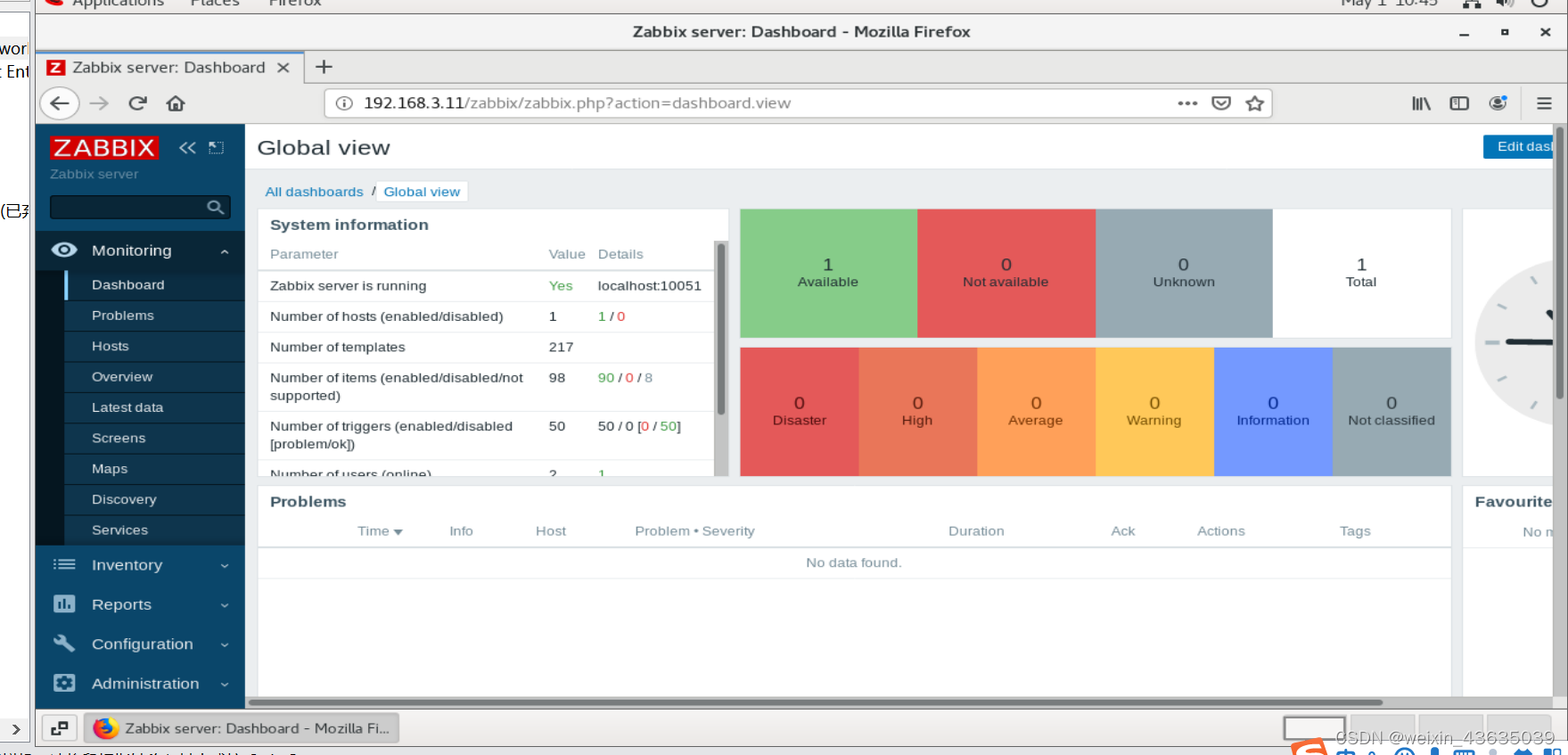Save page to Pocket icon
1568x755 pixels.
(x=1221, y=103)
